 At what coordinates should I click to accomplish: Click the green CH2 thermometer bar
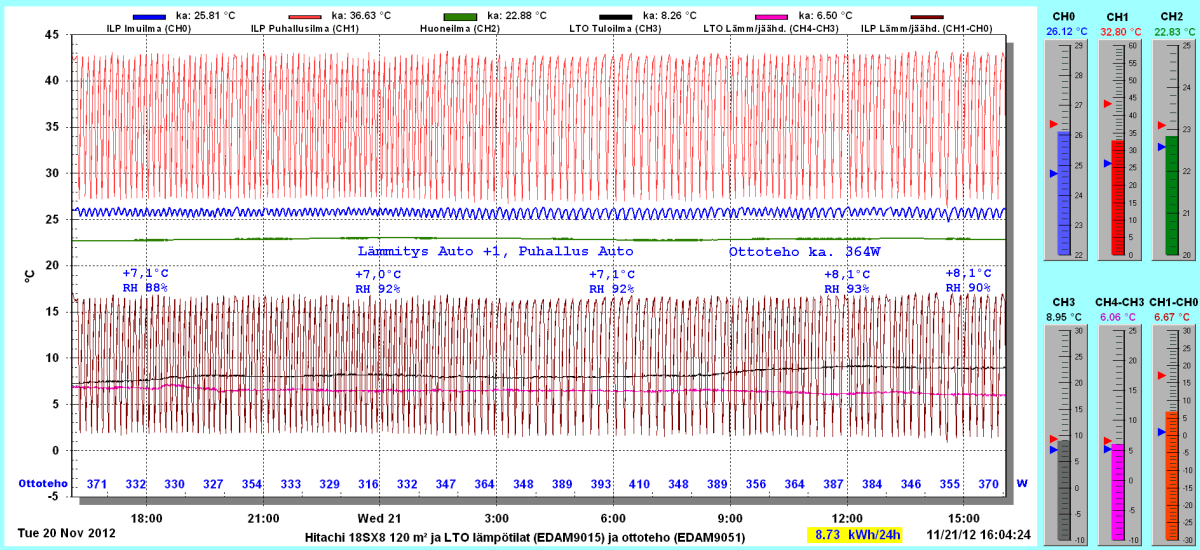tap(1172, 196)
